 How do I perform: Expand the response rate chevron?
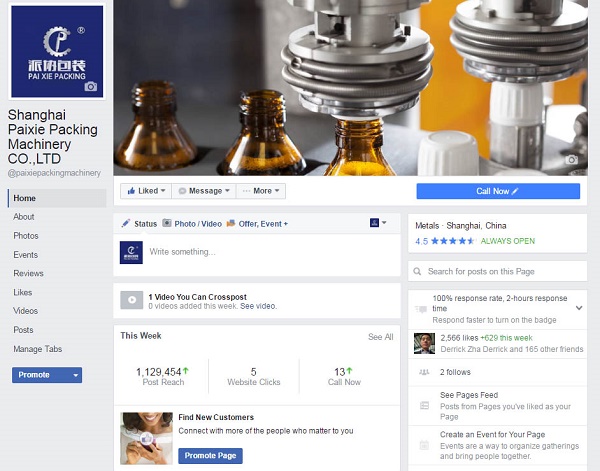click(579, 308)
